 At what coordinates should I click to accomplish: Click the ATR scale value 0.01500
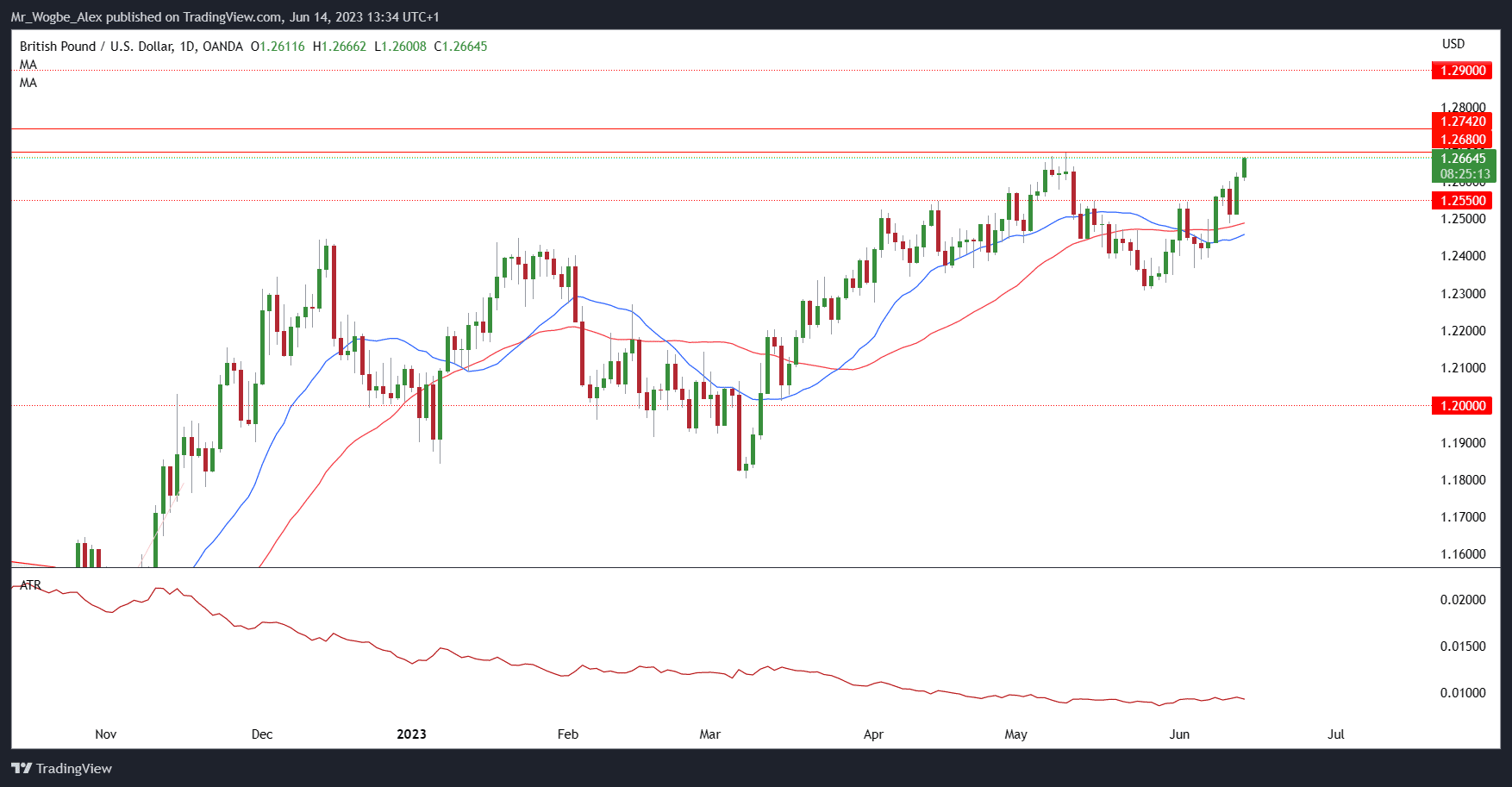(x=1463, y=646)
